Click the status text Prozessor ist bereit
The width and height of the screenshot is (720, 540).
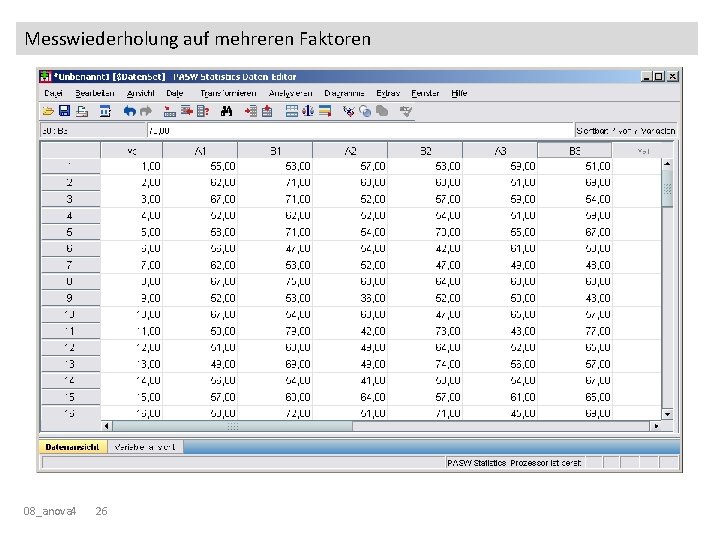pyautogui.click(x=546, y=463)
